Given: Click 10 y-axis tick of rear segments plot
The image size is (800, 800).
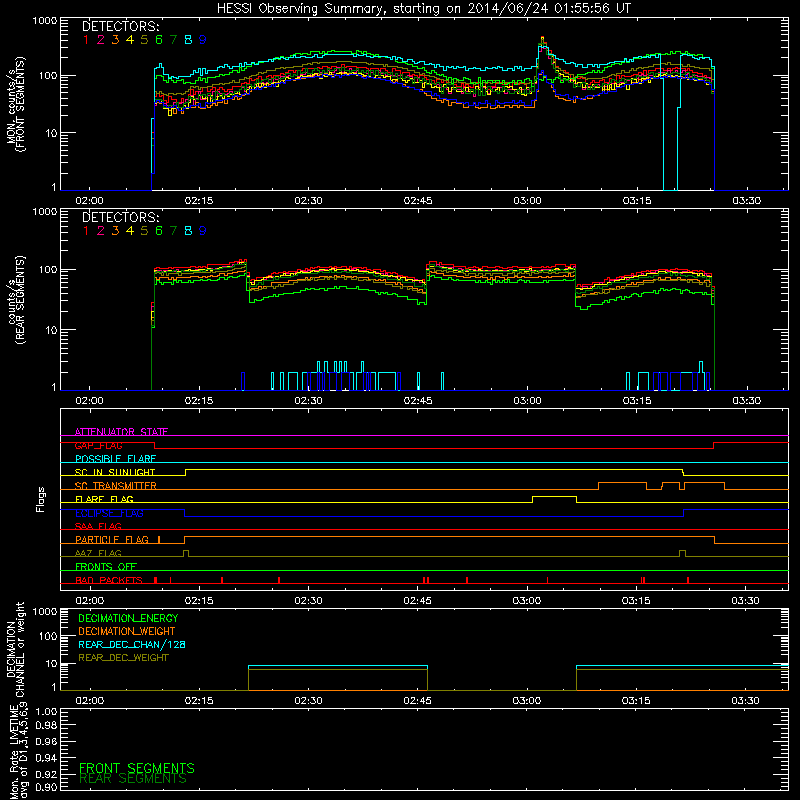Looking at the screenshot, I should tap(51, 330).
